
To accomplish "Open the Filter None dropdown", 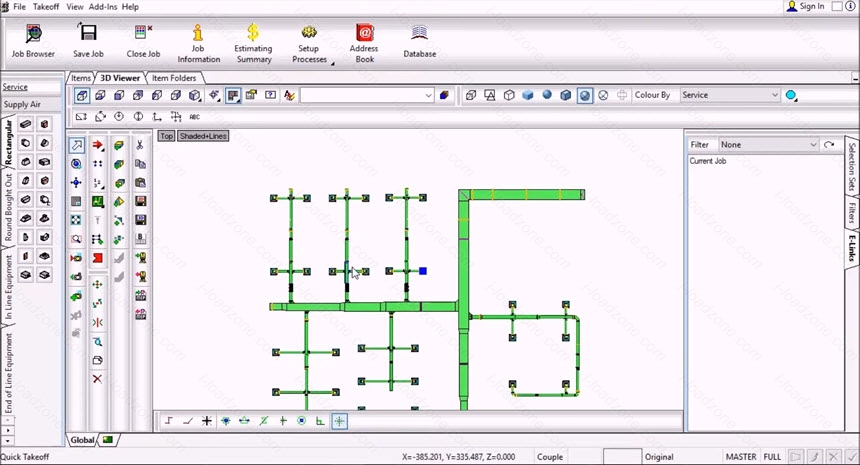I will [769, 145].
